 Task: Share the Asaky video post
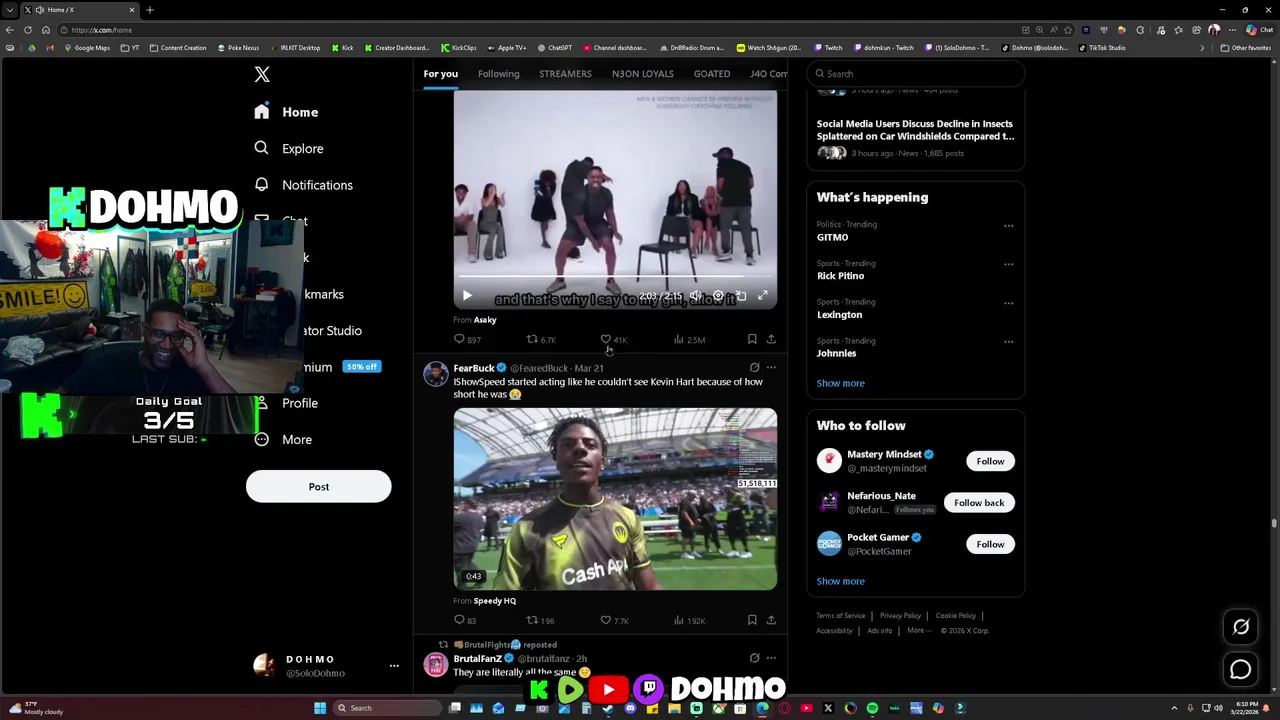[771, 340]
